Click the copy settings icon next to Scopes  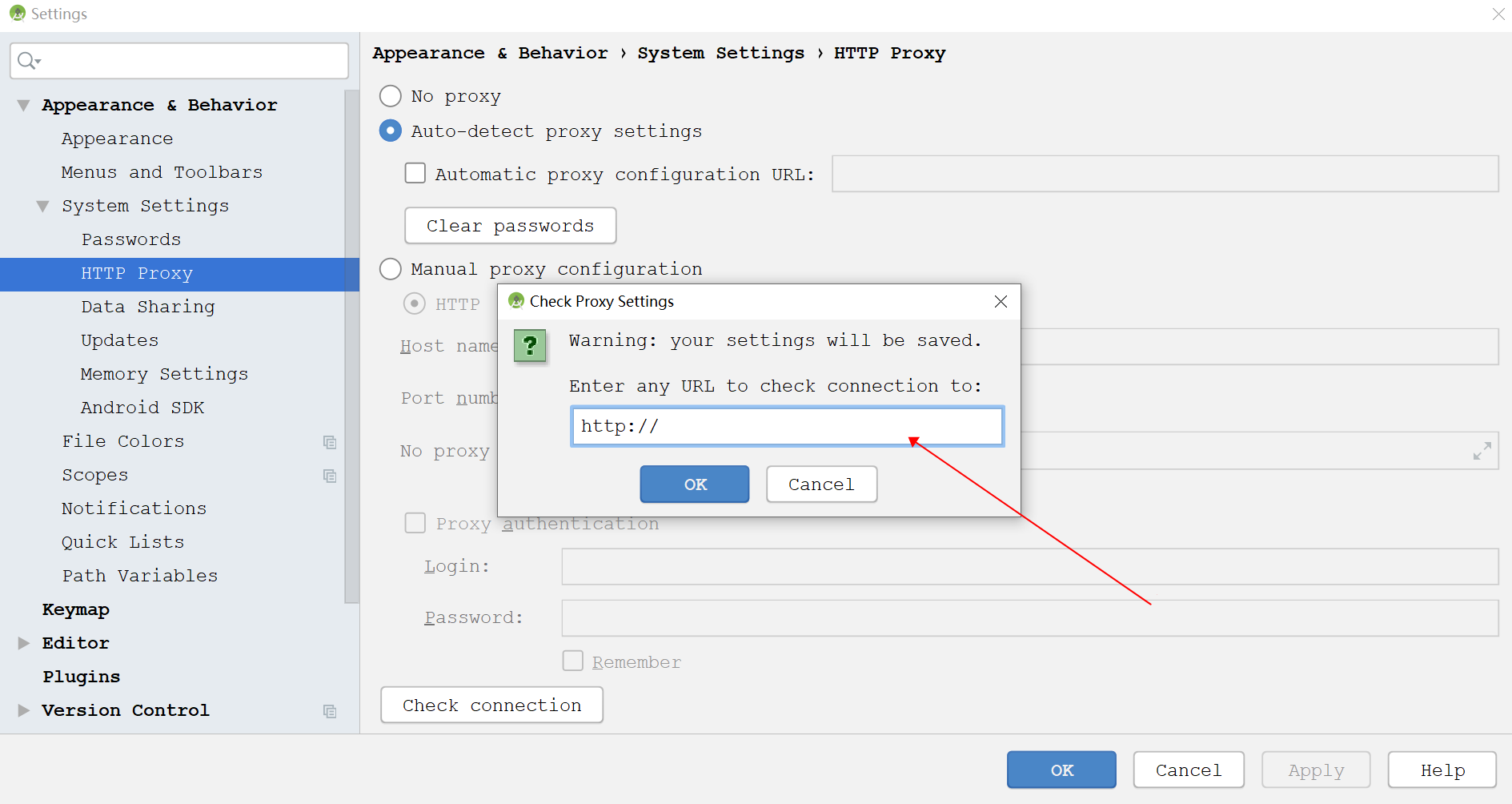point(330,475)
